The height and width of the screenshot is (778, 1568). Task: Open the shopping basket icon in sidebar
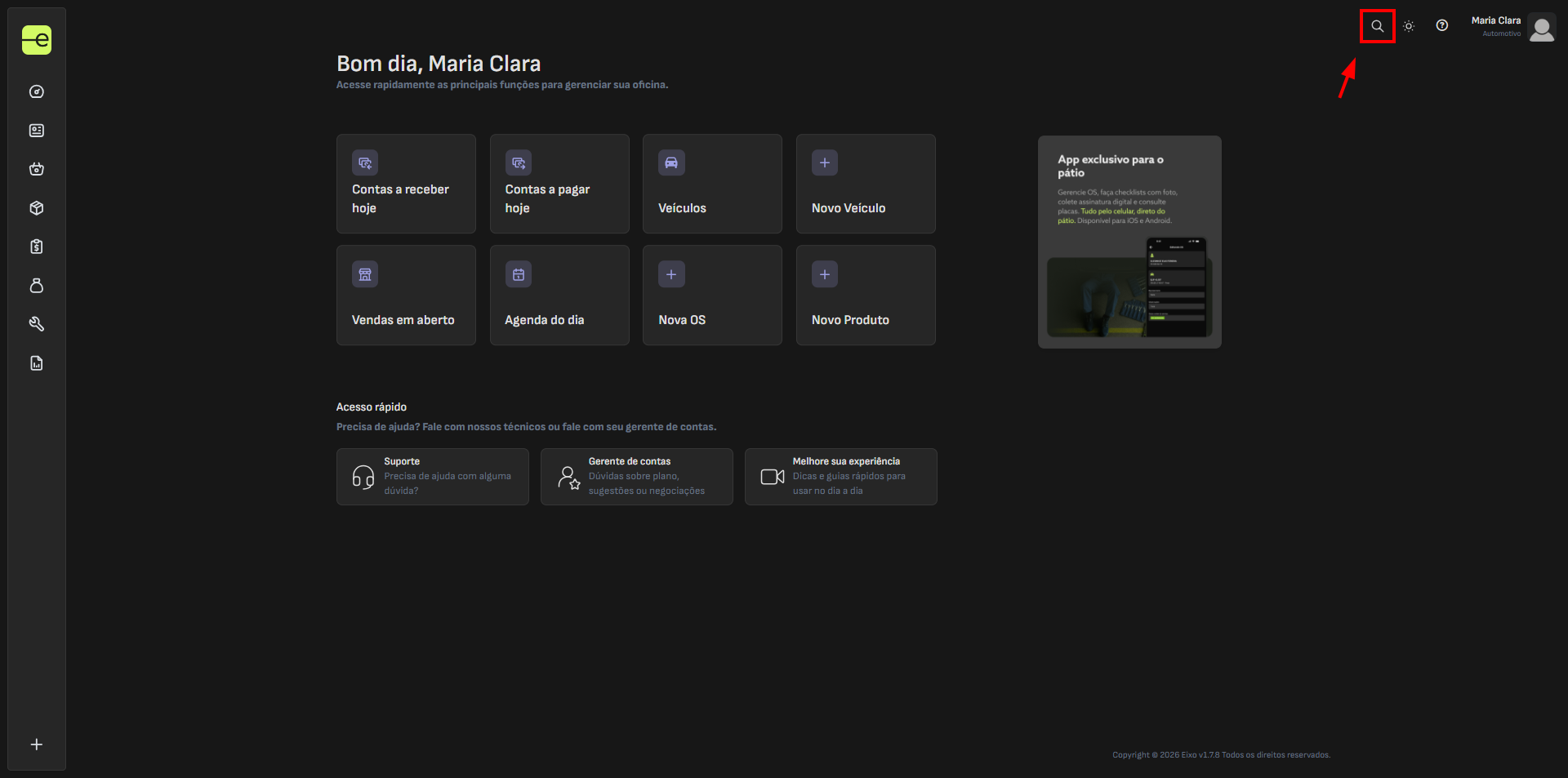tap(37, 169)
